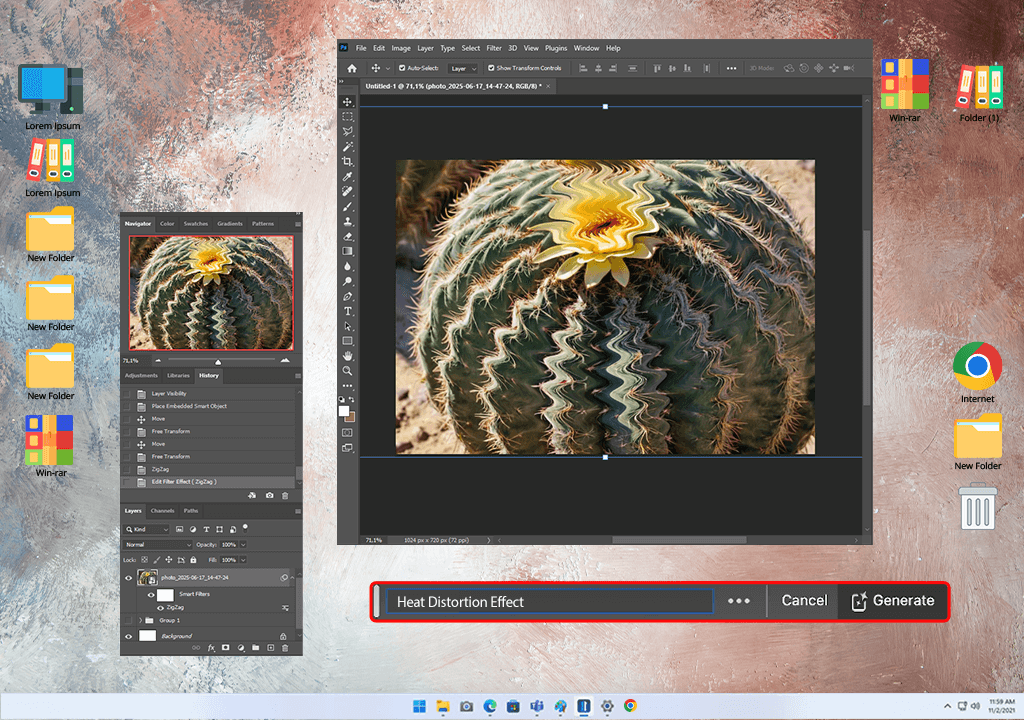Hide the photo_2025-06-17 layer eye

click(128, 578)
